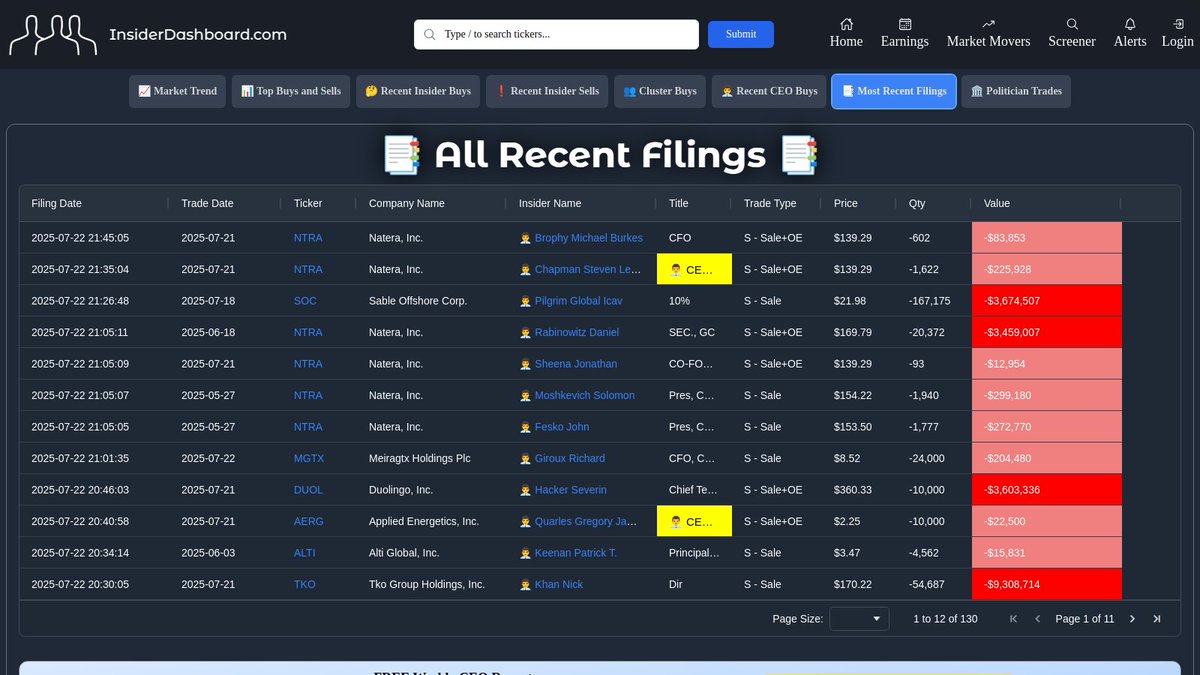Click the $360.33 price cell
The width and height of the screenshot is (1200, 675).
pos(859,490)
